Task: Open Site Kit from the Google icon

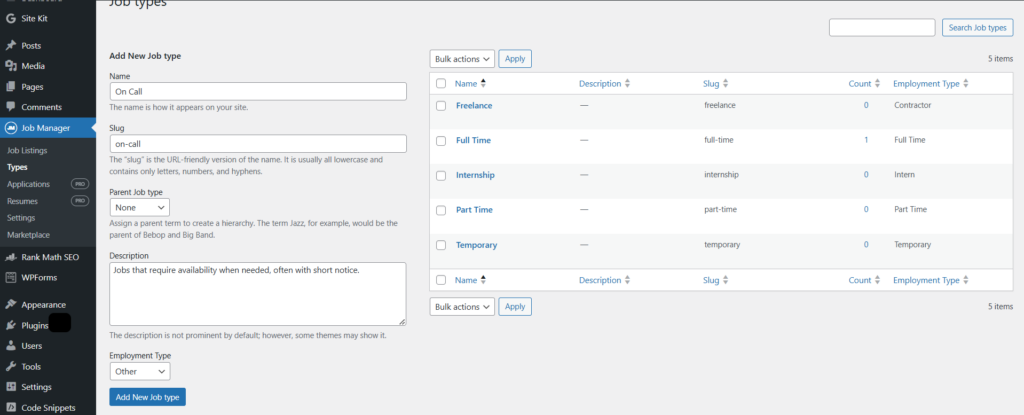Action: [x=10, y=18]
